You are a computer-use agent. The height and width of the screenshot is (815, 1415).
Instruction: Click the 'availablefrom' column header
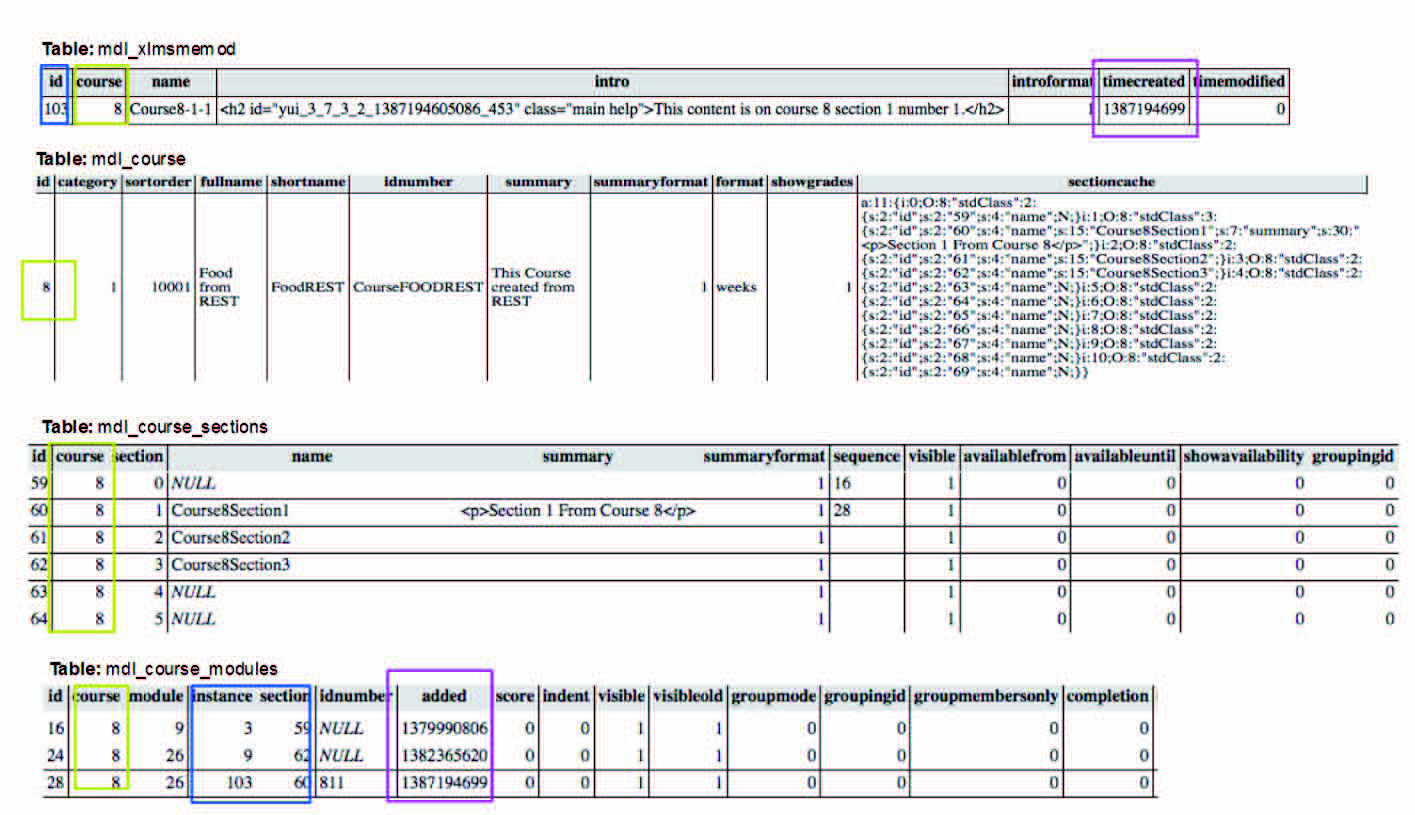(1014, 456)
